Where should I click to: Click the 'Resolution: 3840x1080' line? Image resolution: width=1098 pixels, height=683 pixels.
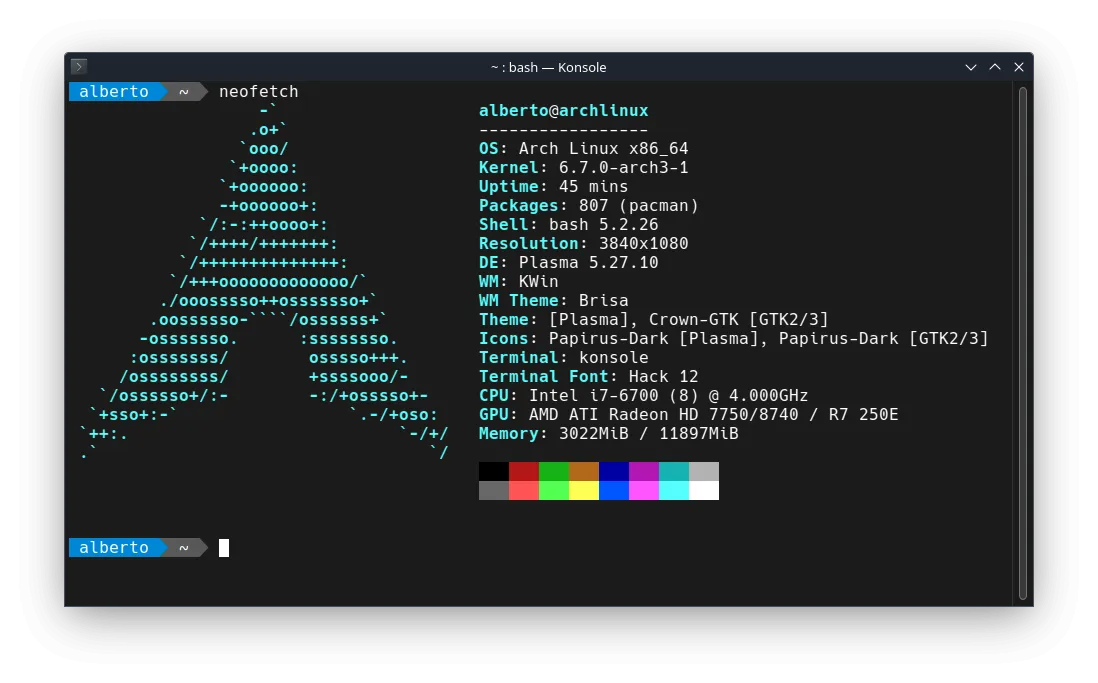583,243
